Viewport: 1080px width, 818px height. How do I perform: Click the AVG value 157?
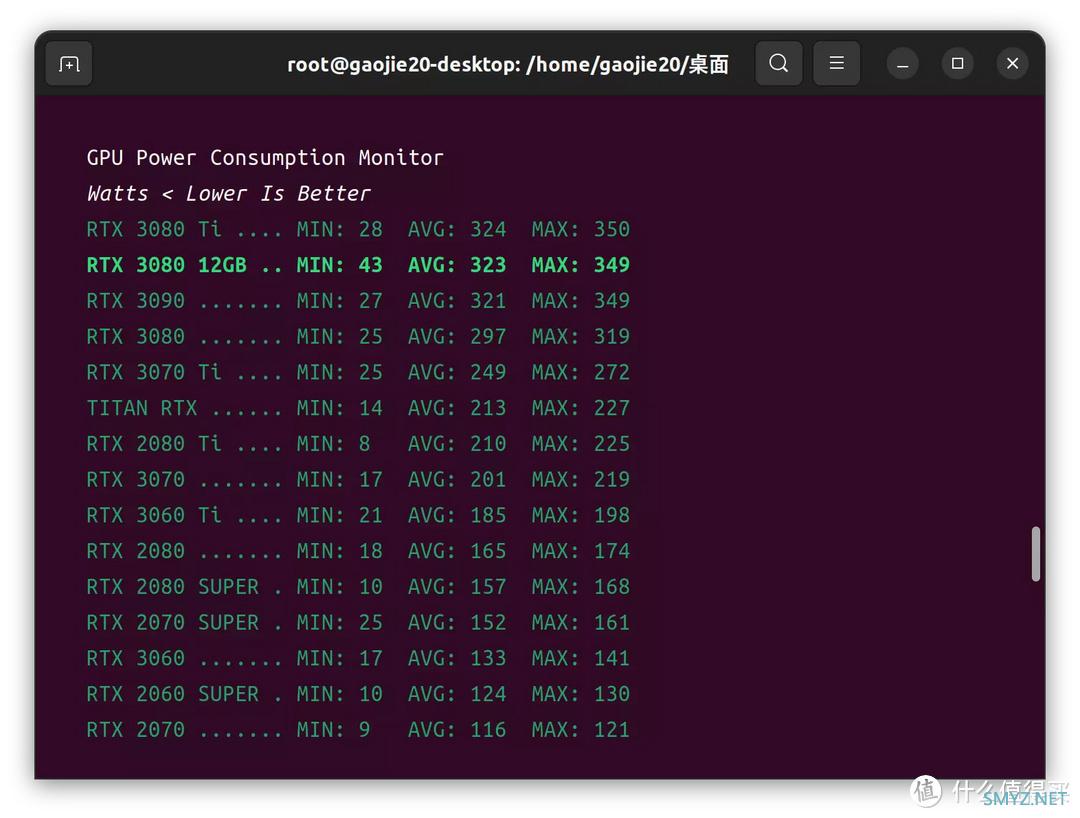pyautogui.click(x=488, y=587)
